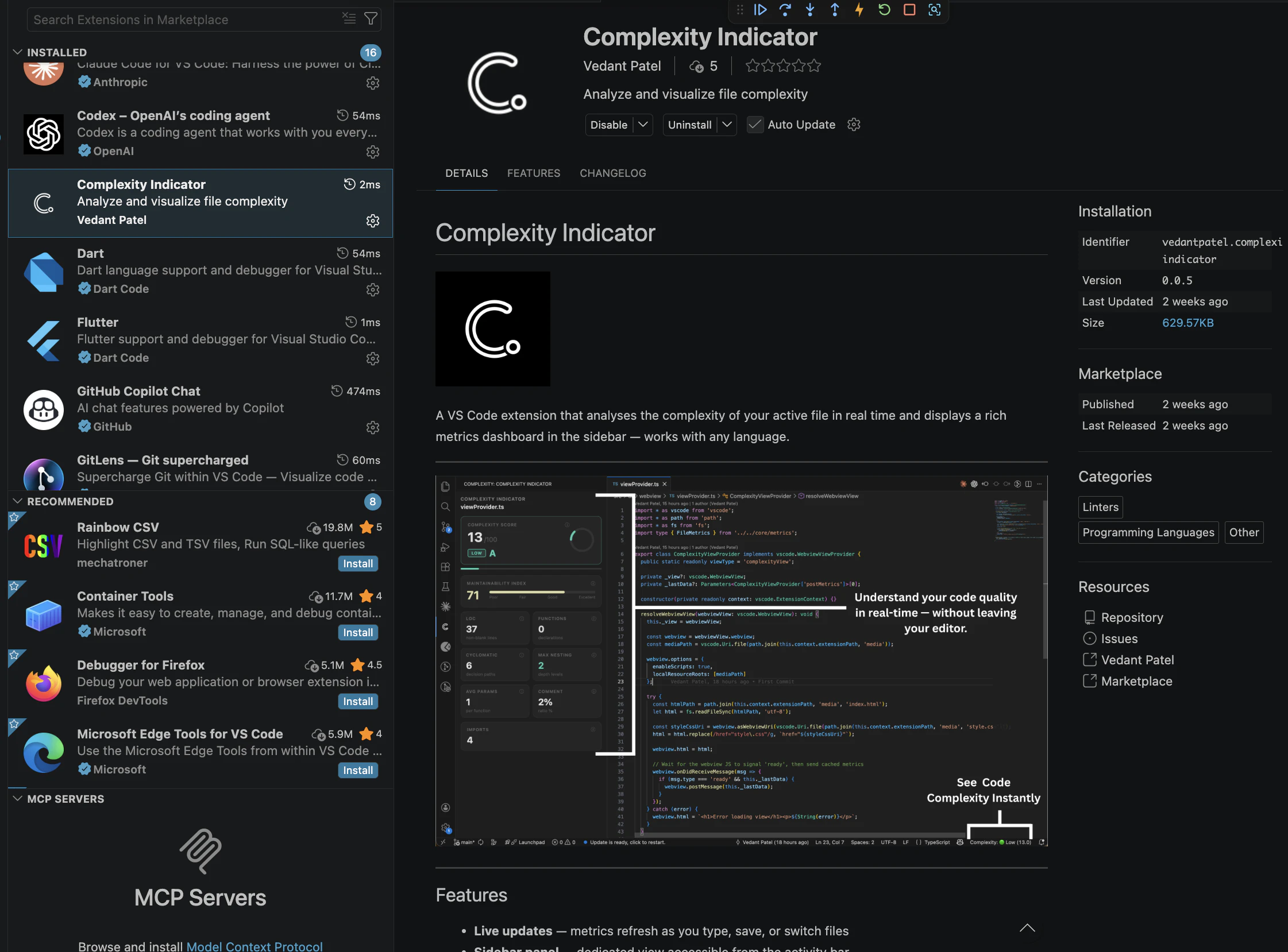Open the Repository resource link

(x=1132, y=617)
